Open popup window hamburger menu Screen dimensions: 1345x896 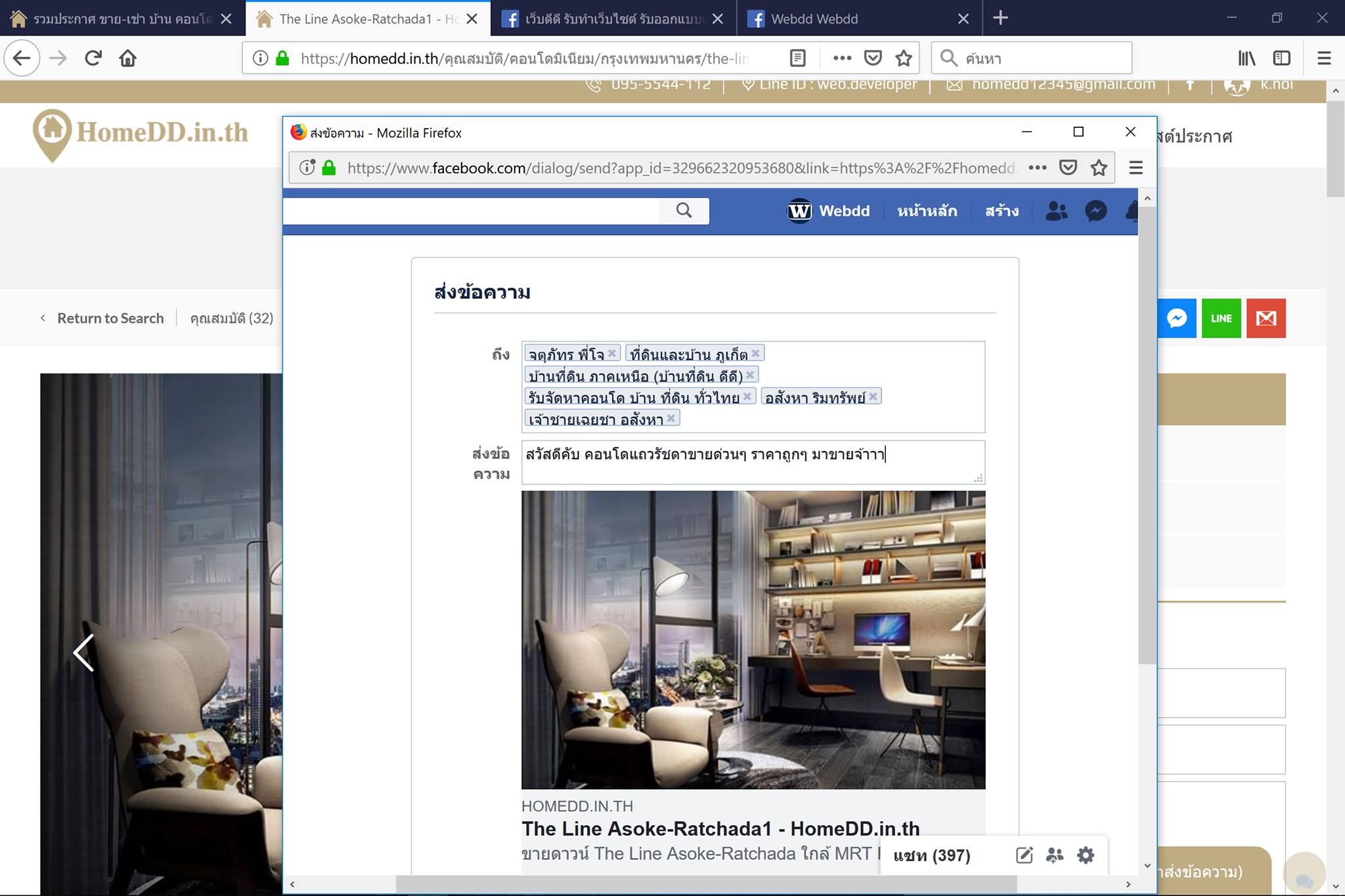tap(1136, 167)
